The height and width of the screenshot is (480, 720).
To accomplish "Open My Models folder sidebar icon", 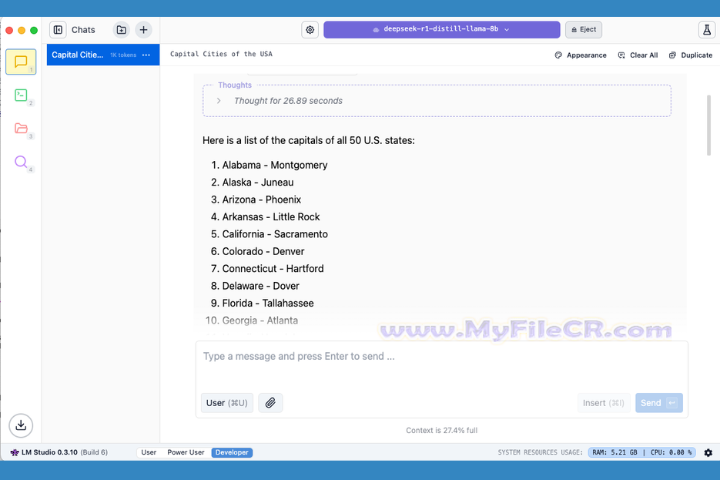I will point(21,128).
